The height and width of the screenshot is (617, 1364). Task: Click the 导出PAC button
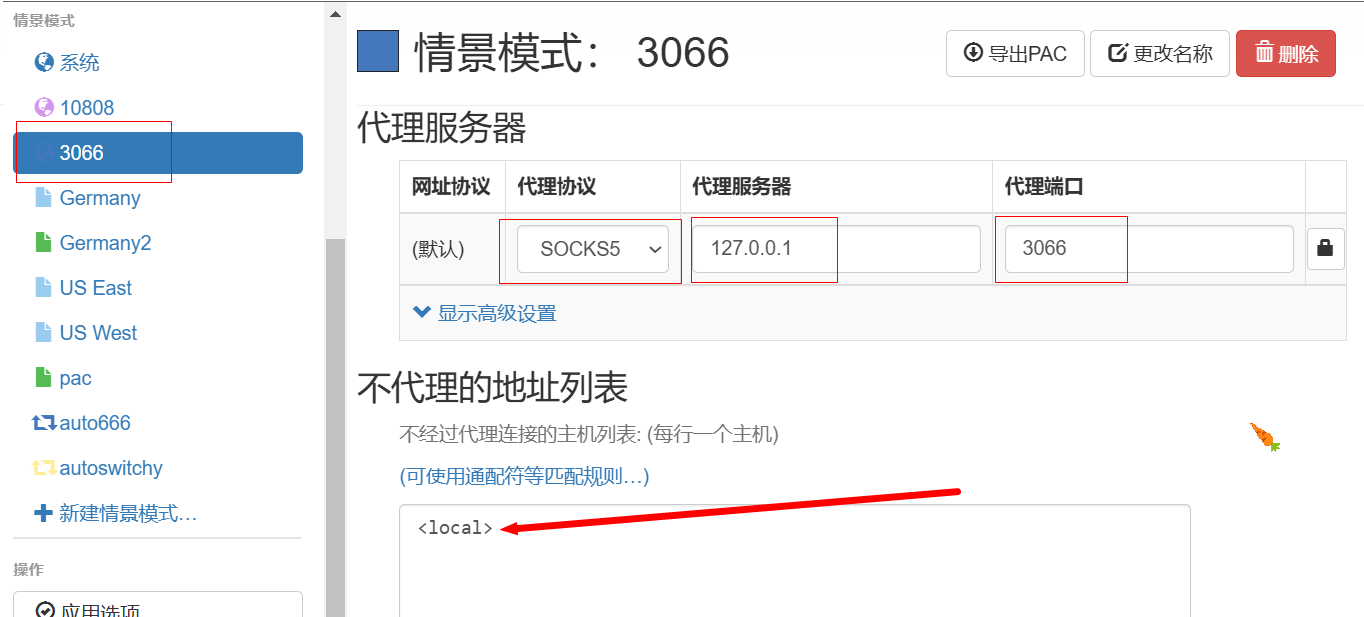pyautogui.click(x=1015, y=53)
